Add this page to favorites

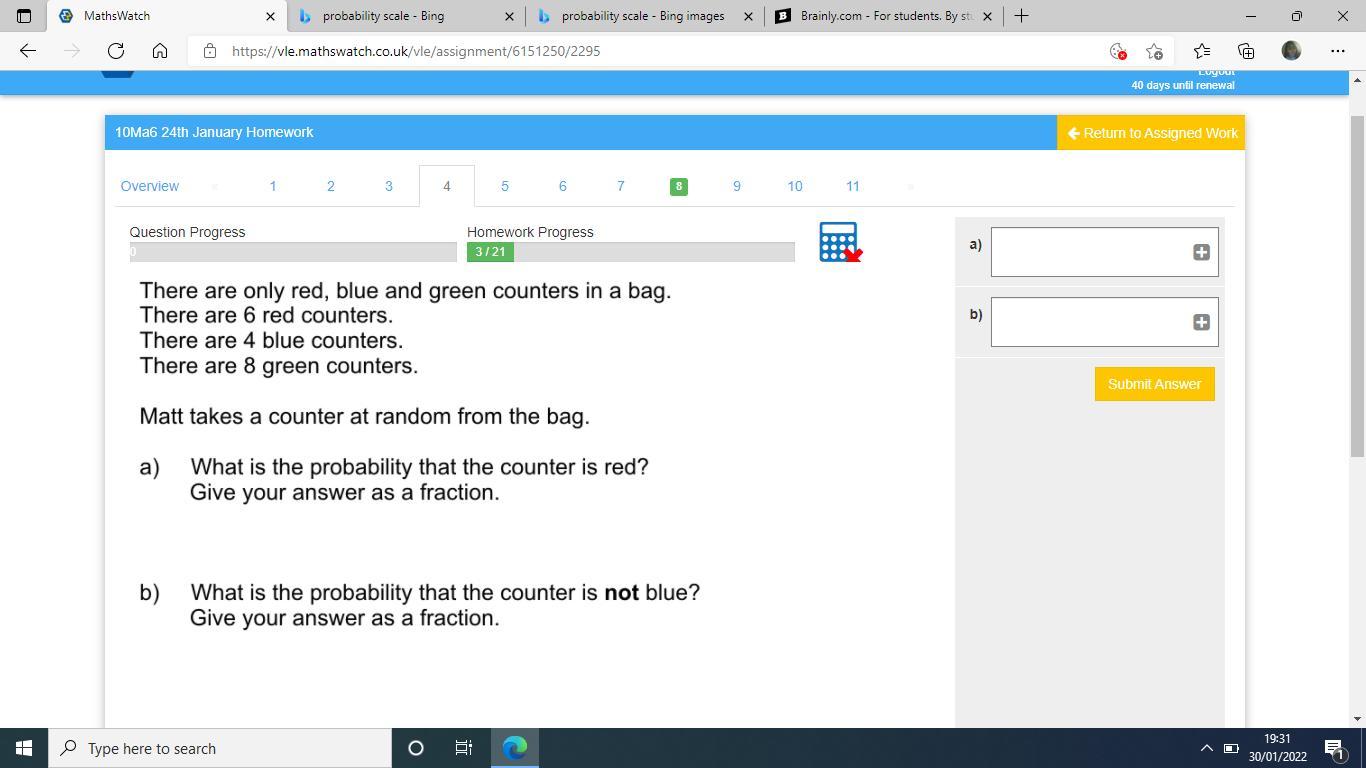(x=1154, y=51)
